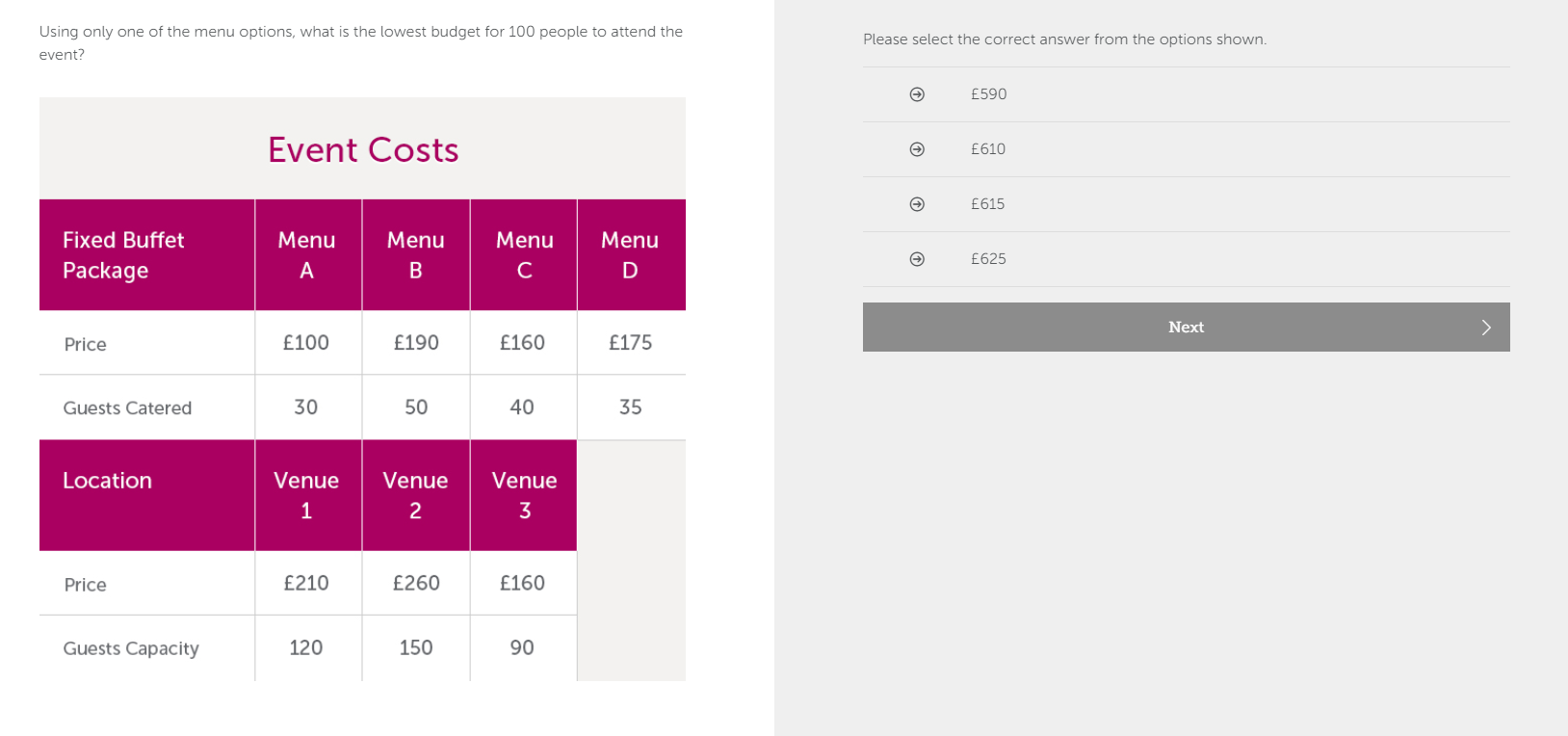Click the Menu C column header
Screen dimensions: 1568x736
(524, 255)
